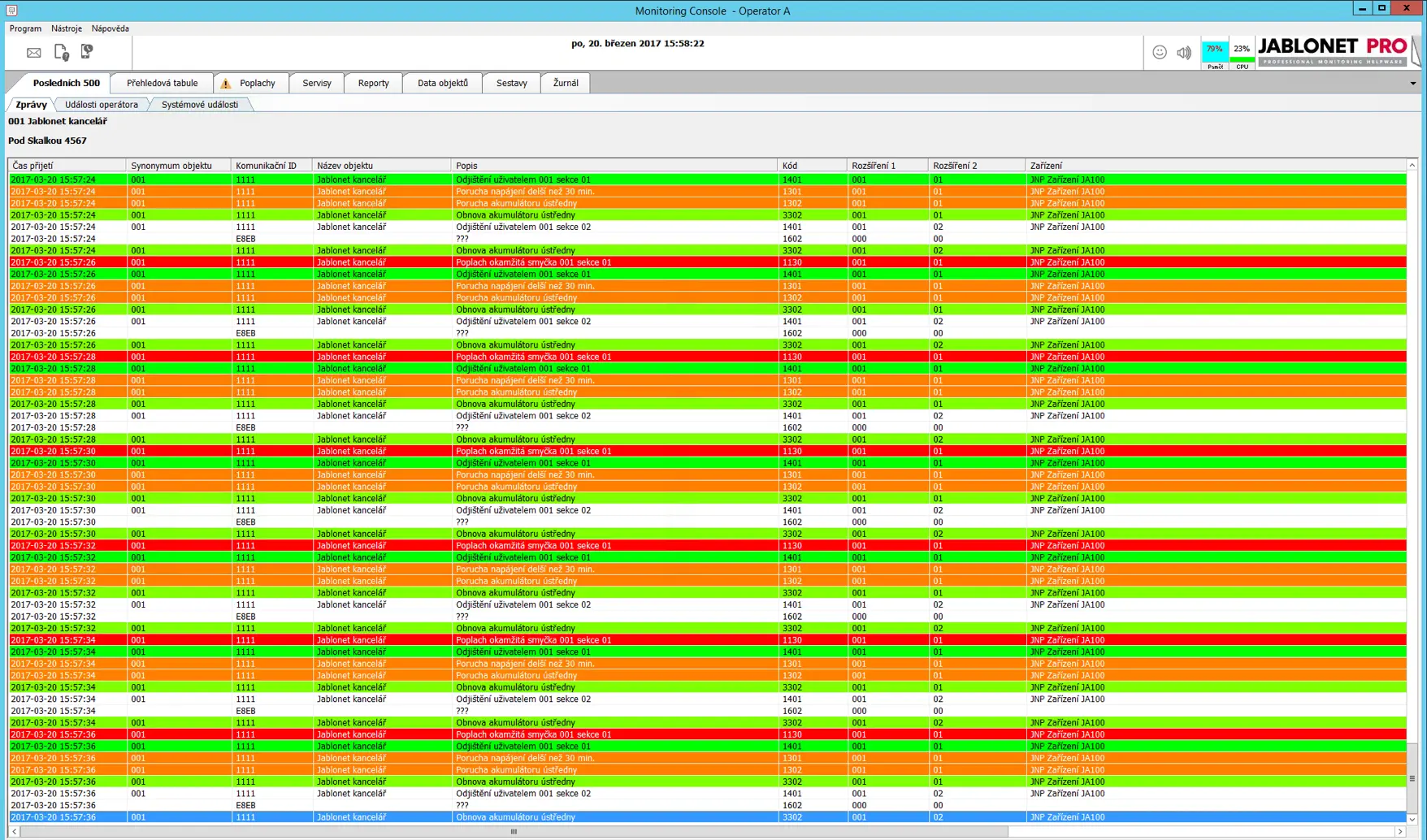Image resolution: width=1427 pixels, height=840 pixels.
Task: Click the JABLONET PRO logo
Action: [x=1333, y=51]
